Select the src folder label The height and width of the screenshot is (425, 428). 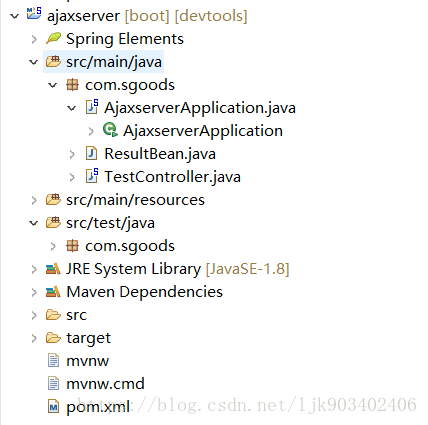76,315
